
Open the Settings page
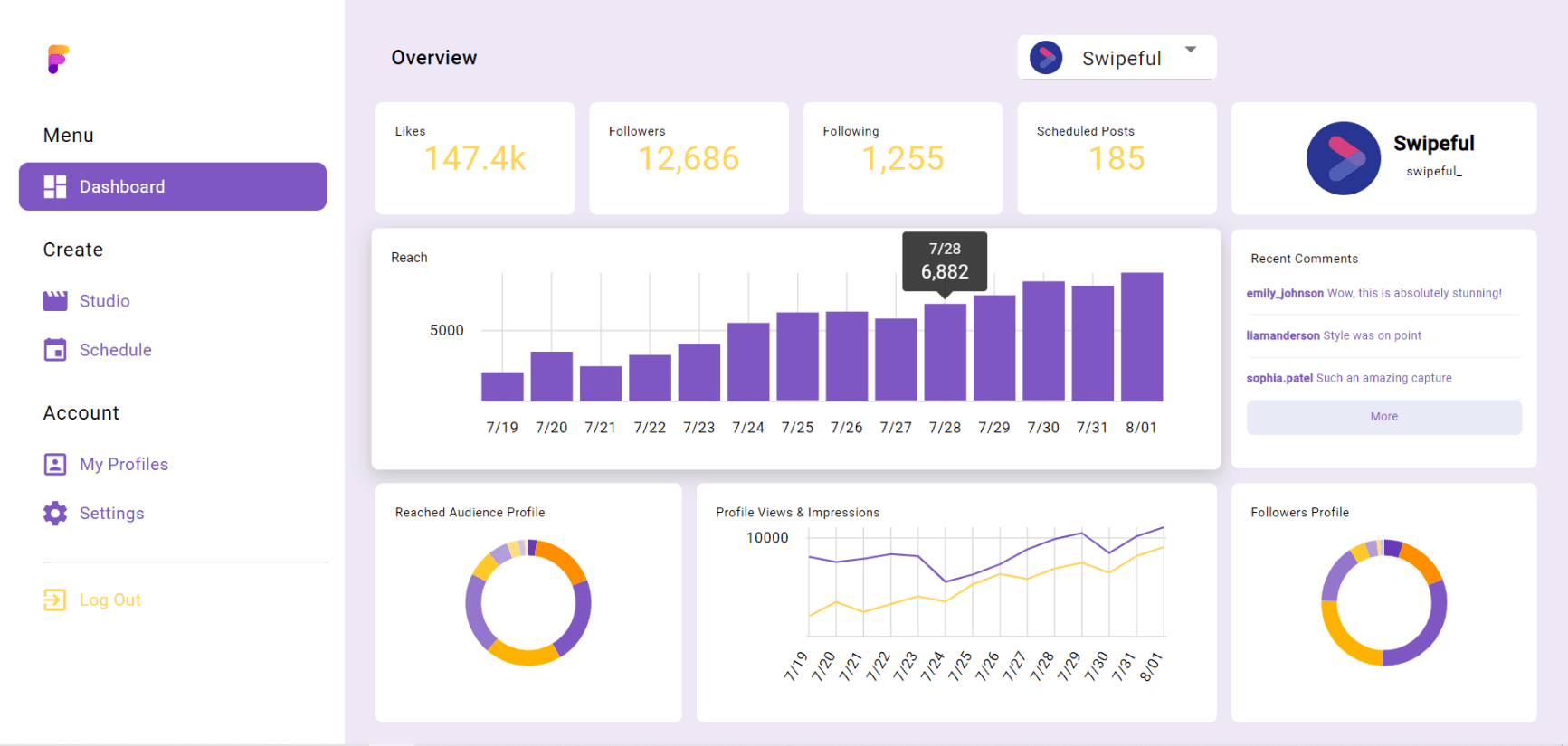(112, 514)
